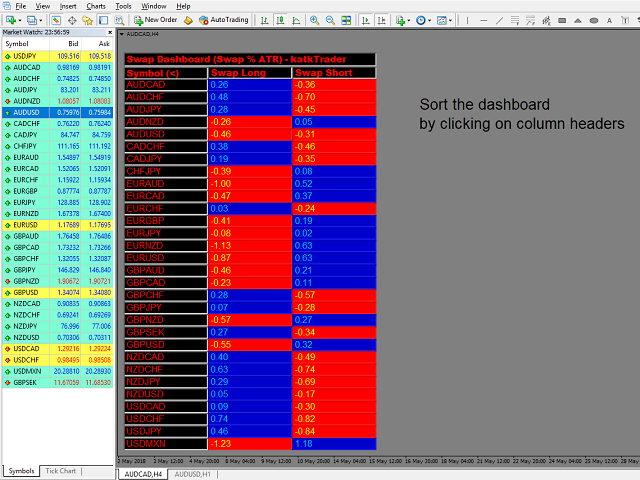Select the Andrews pitchfork tool
640x480 pixels.
[x=546, y=20]
